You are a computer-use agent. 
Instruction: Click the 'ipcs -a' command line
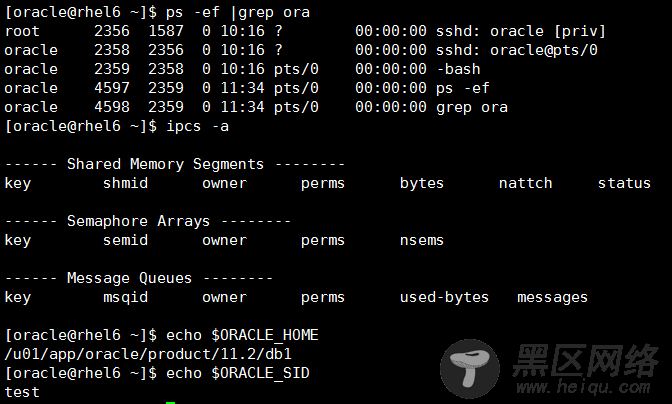point(117,127)
